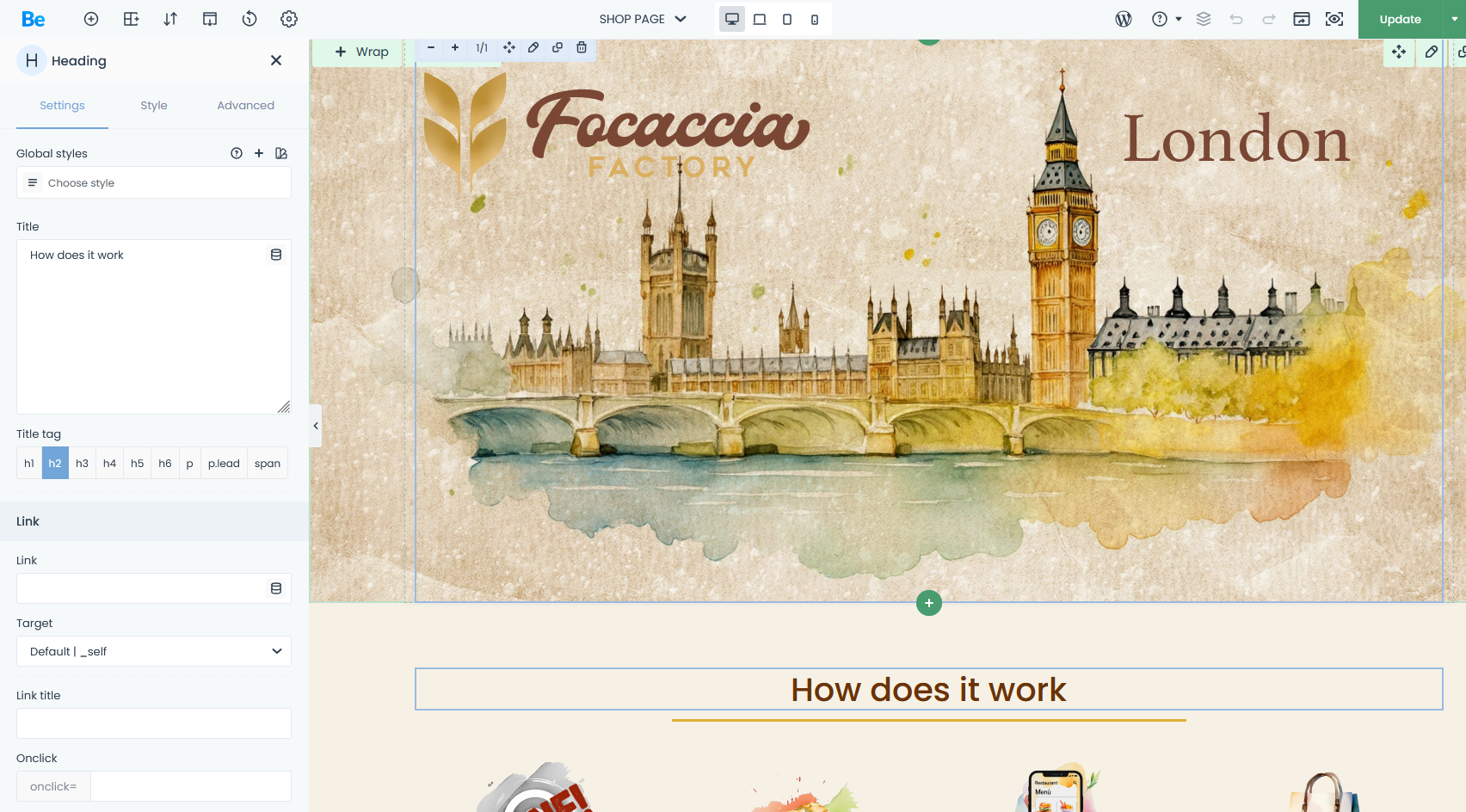The image size is (1466, 812).
Task: Decrease wrap size with minus icon
Action: [431, 48]
